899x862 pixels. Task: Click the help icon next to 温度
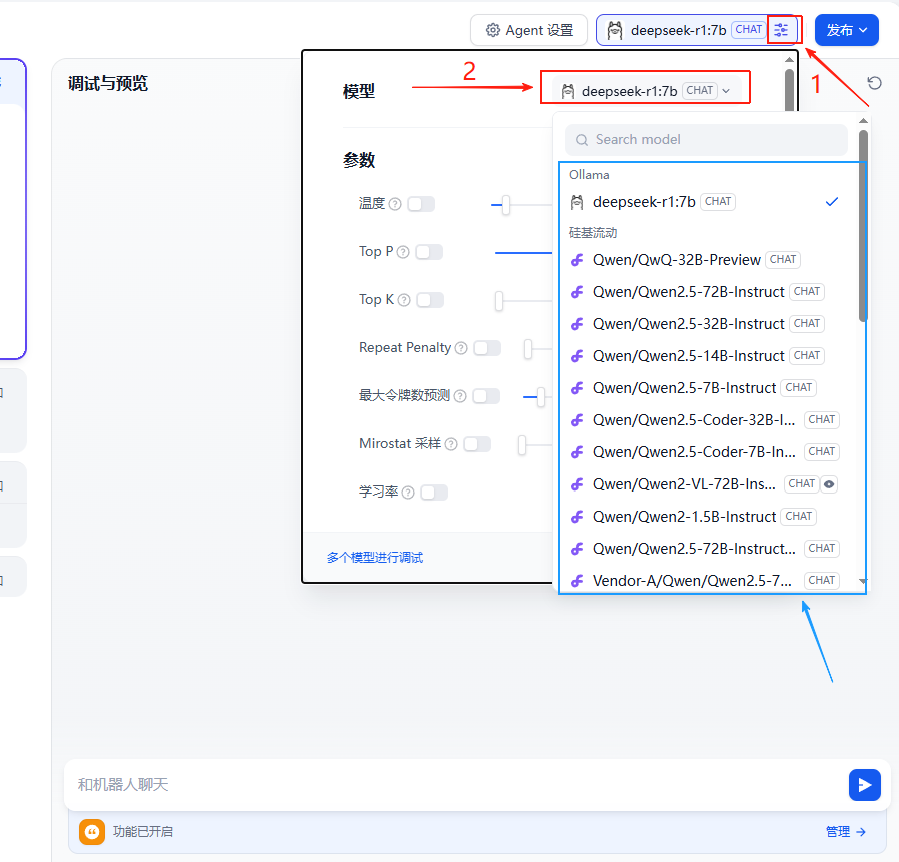395,204
